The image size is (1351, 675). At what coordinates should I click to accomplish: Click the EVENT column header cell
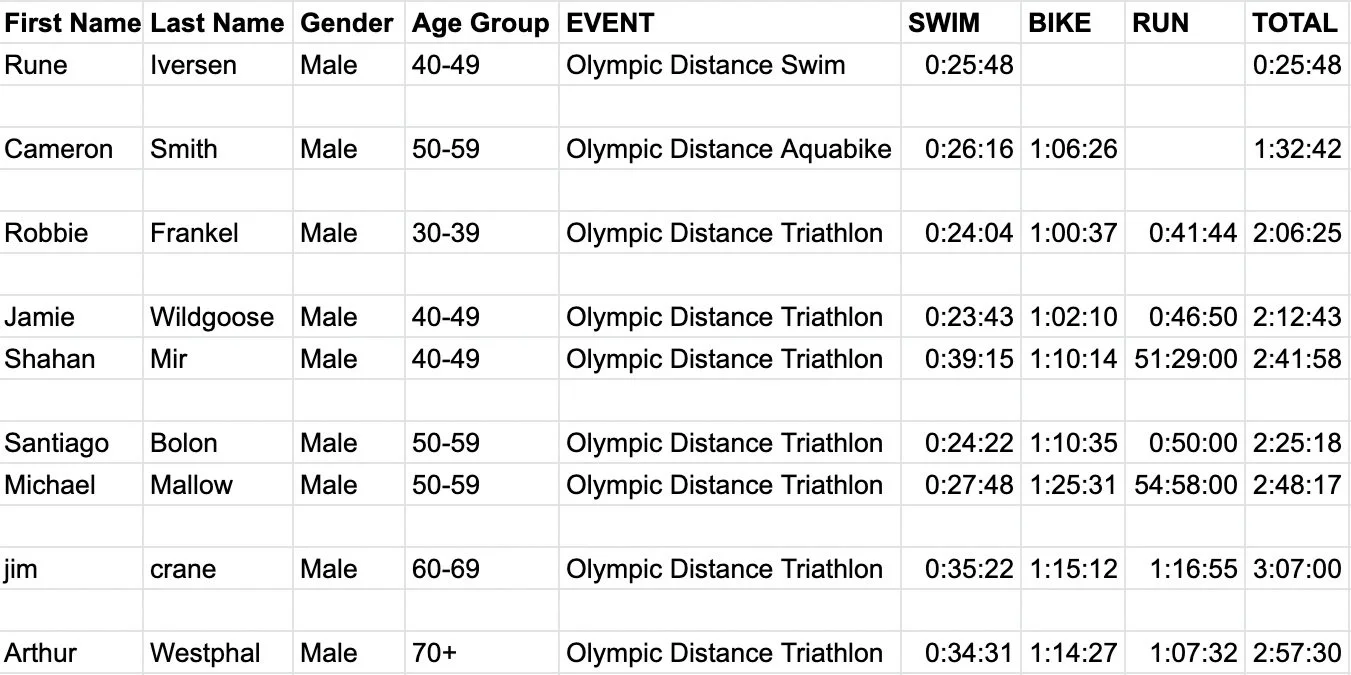click(x=610, y=23)
